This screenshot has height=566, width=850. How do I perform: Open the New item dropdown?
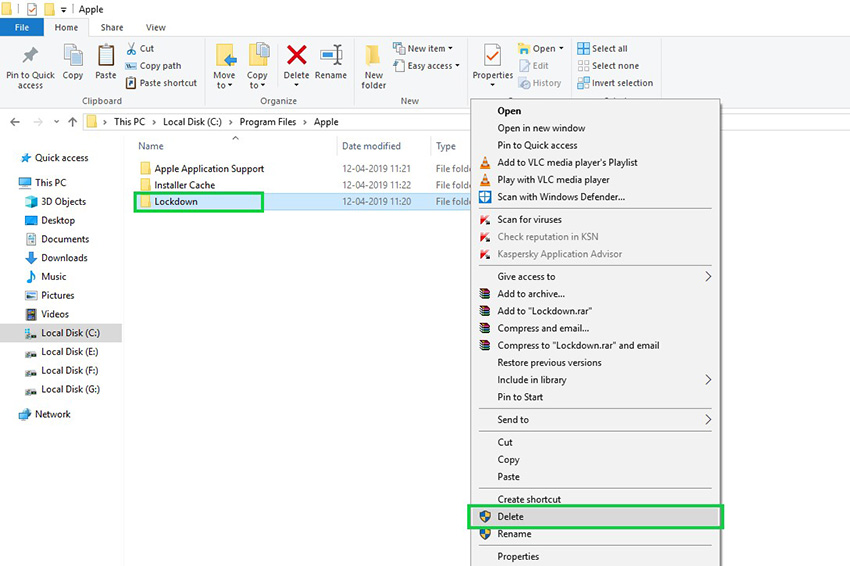click(x=430, y=48)
